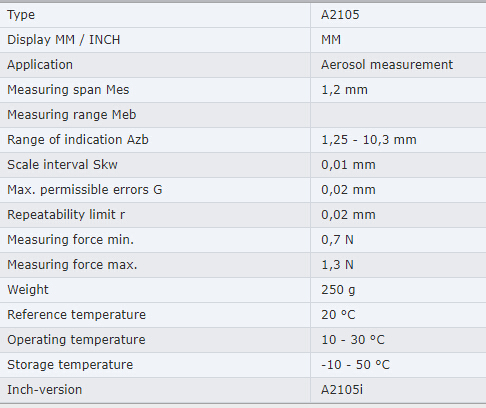Click the Display MM / INCH label
486x408 pixels.
64,40
